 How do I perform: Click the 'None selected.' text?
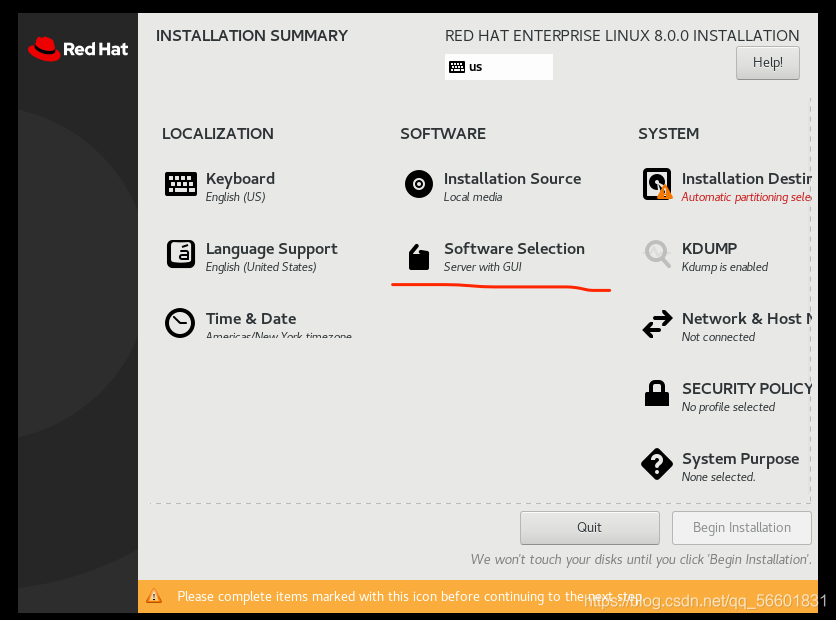[719, 477]
